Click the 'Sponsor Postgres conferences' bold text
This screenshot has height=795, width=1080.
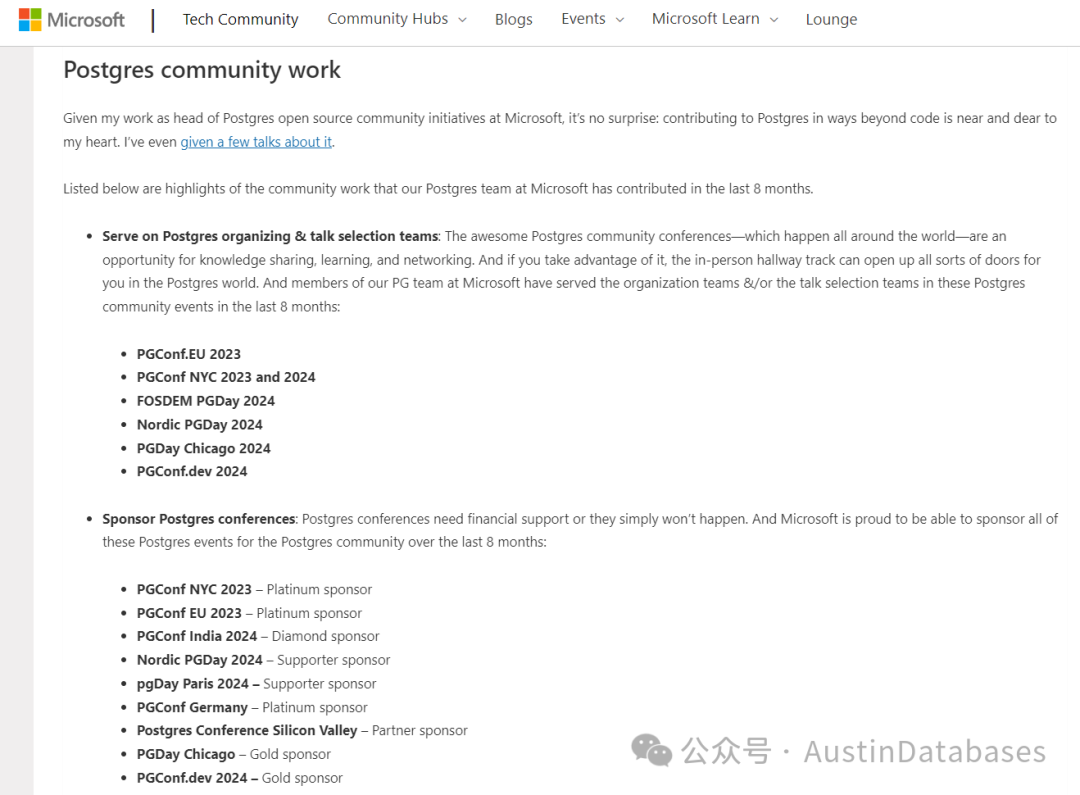(x=199, y=519)
